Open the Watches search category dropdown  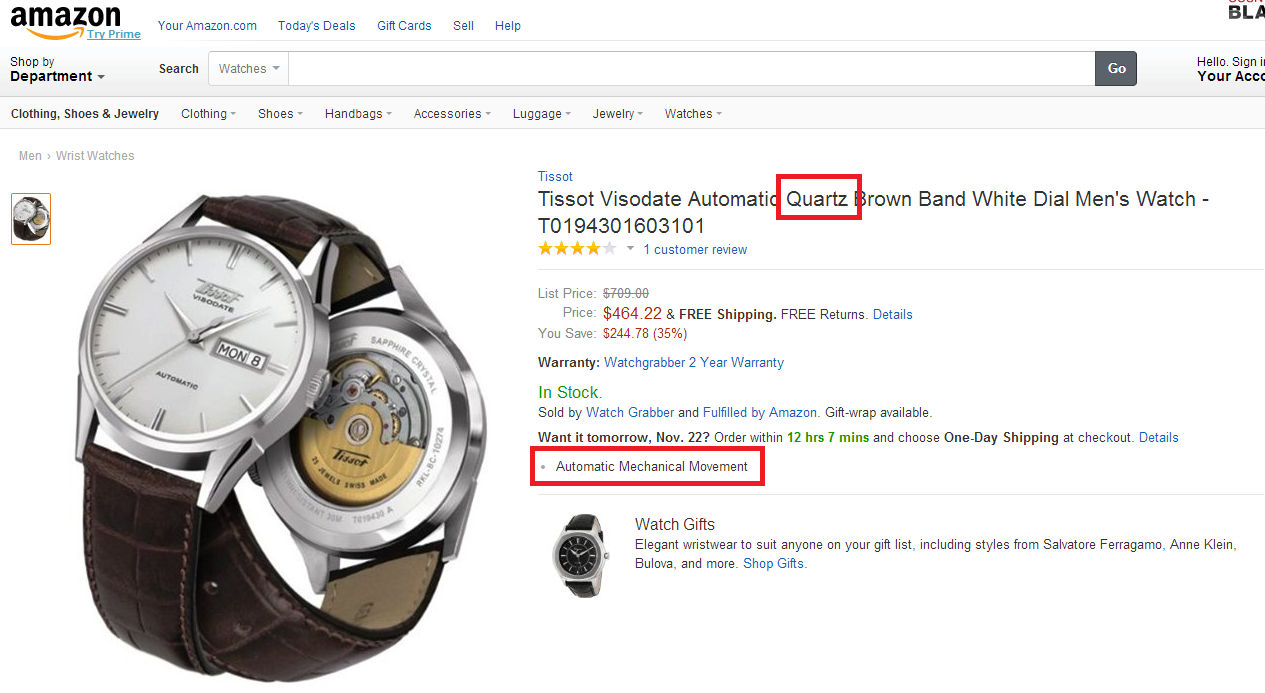(x=248, y=69)
